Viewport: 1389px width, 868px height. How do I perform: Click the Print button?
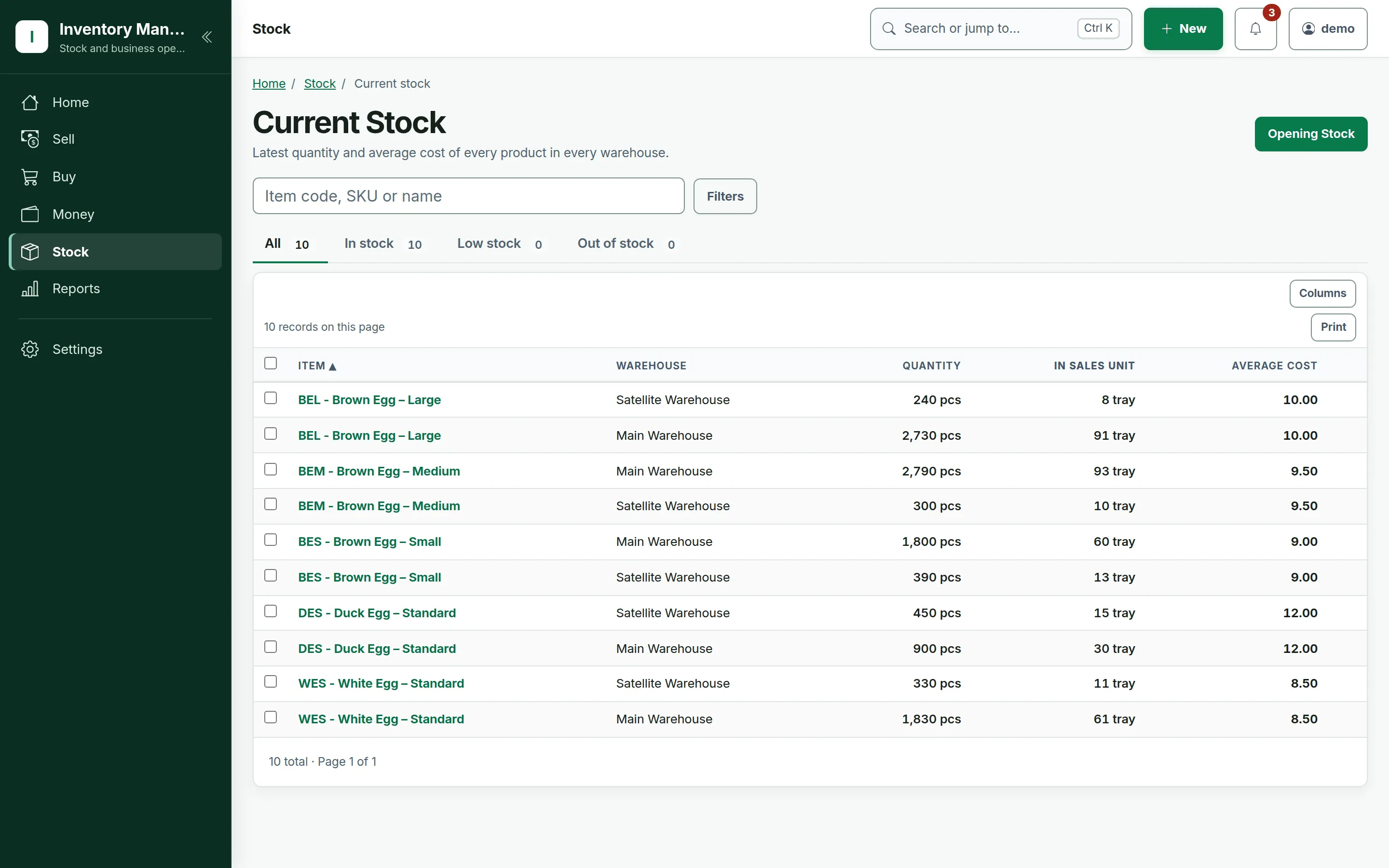(1334, 327)
